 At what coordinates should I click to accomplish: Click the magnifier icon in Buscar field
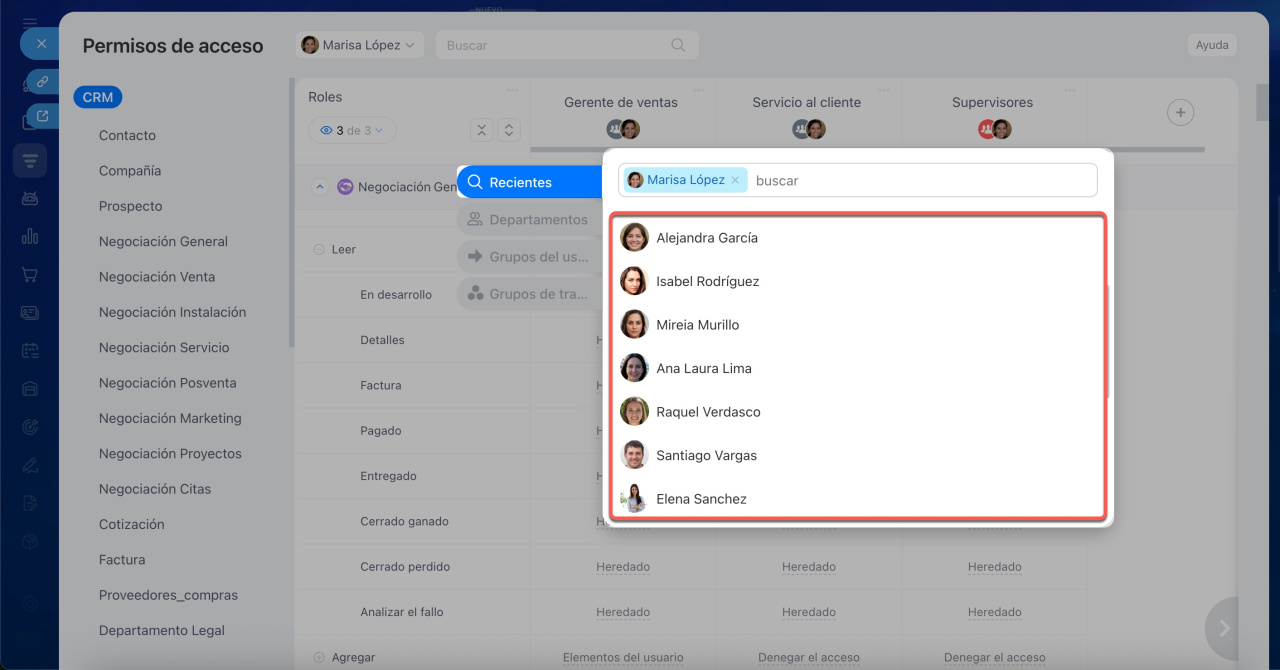pos(678,45)
